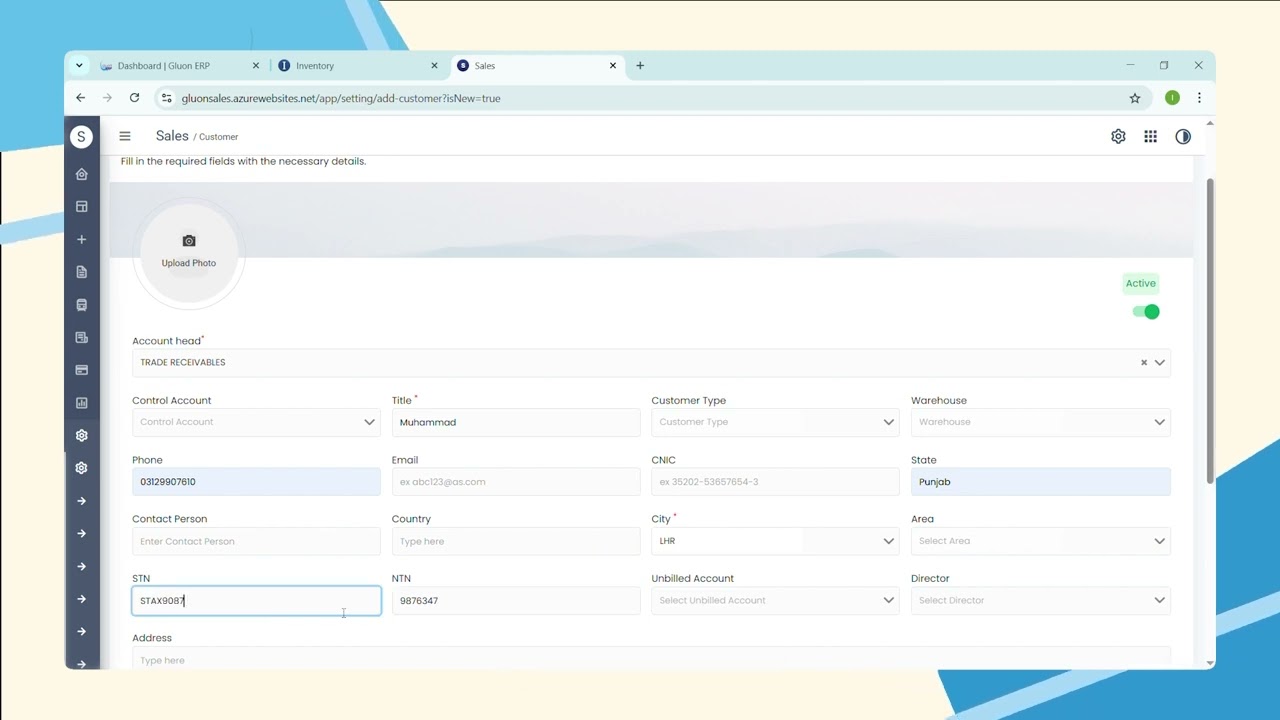Open the sidebar document page icon
Screen dimensions: 1280x720
click(x=82, y=272)
